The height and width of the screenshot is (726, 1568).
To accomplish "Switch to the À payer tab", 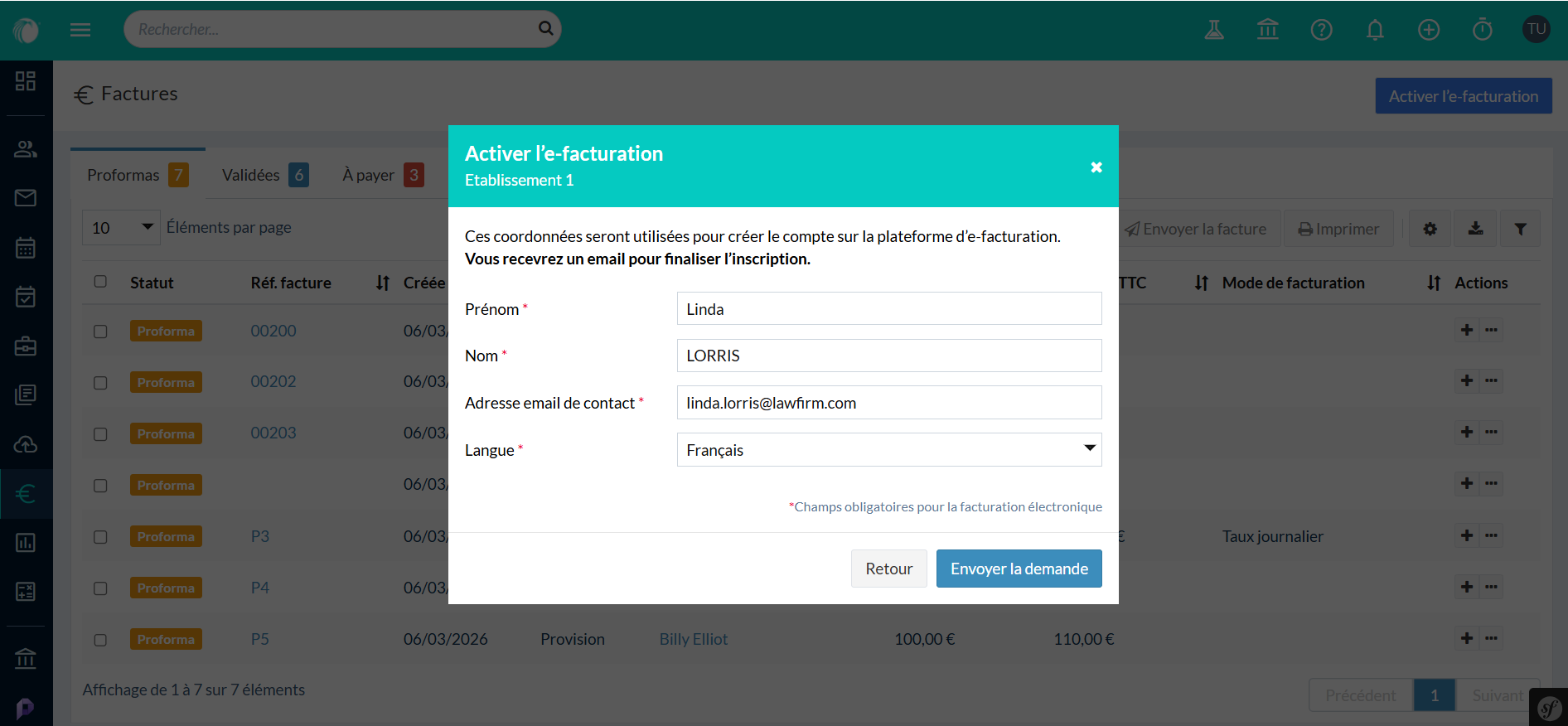I will pos(382,175).
